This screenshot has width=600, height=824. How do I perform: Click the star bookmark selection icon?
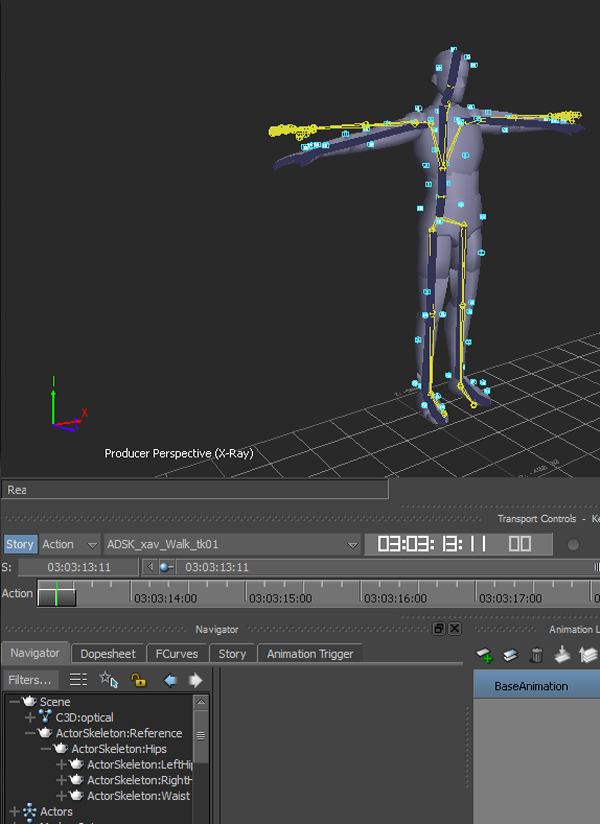(109, 679)
